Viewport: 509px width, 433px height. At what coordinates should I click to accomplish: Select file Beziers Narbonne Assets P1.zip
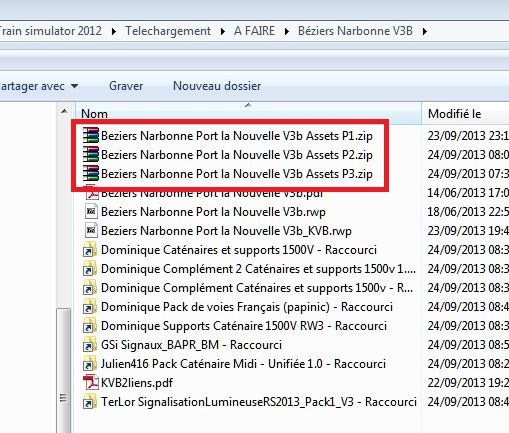237,136
